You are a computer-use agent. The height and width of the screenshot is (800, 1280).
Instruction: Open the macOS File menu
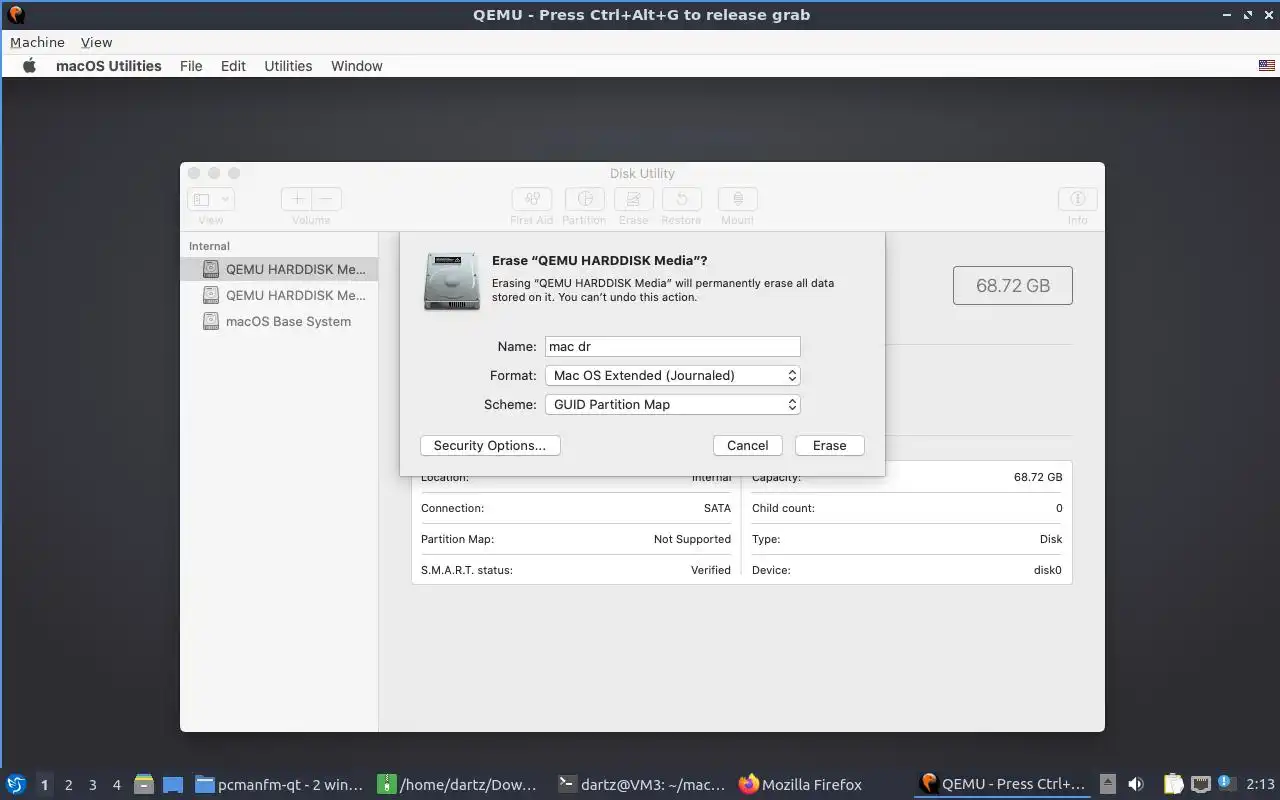point(191,66)
